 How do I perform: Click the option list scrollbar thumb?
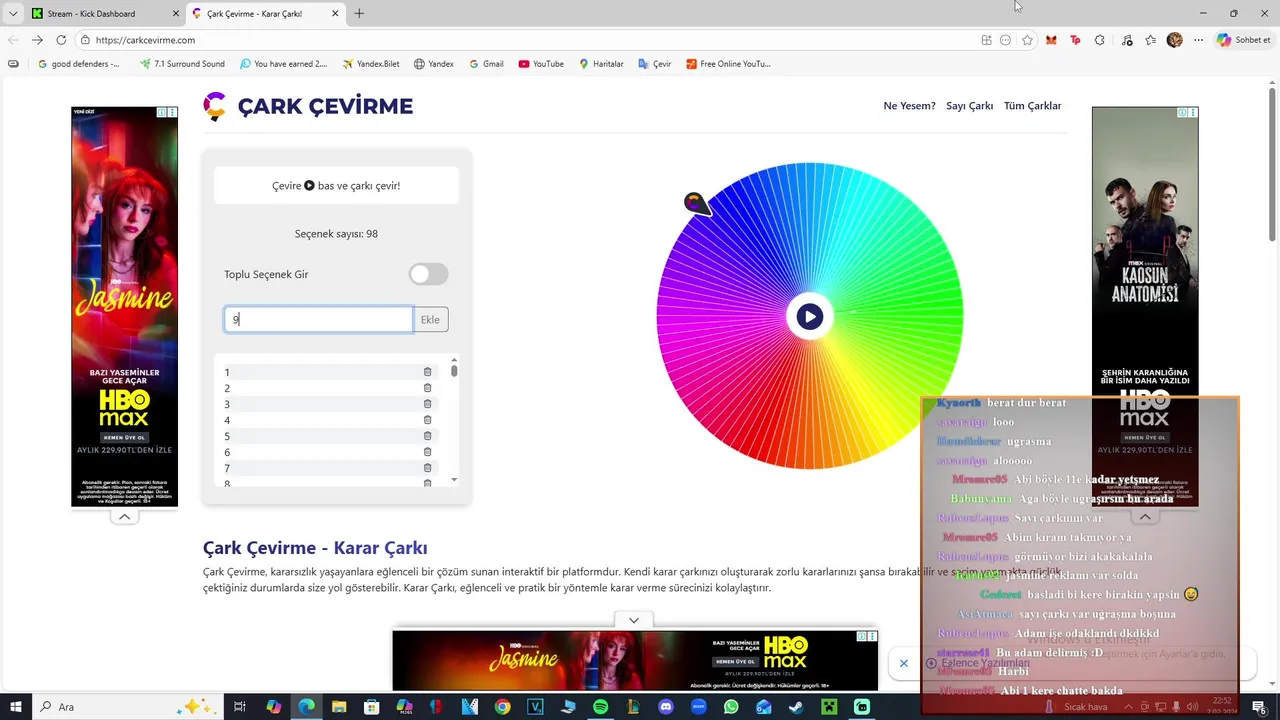454,371
